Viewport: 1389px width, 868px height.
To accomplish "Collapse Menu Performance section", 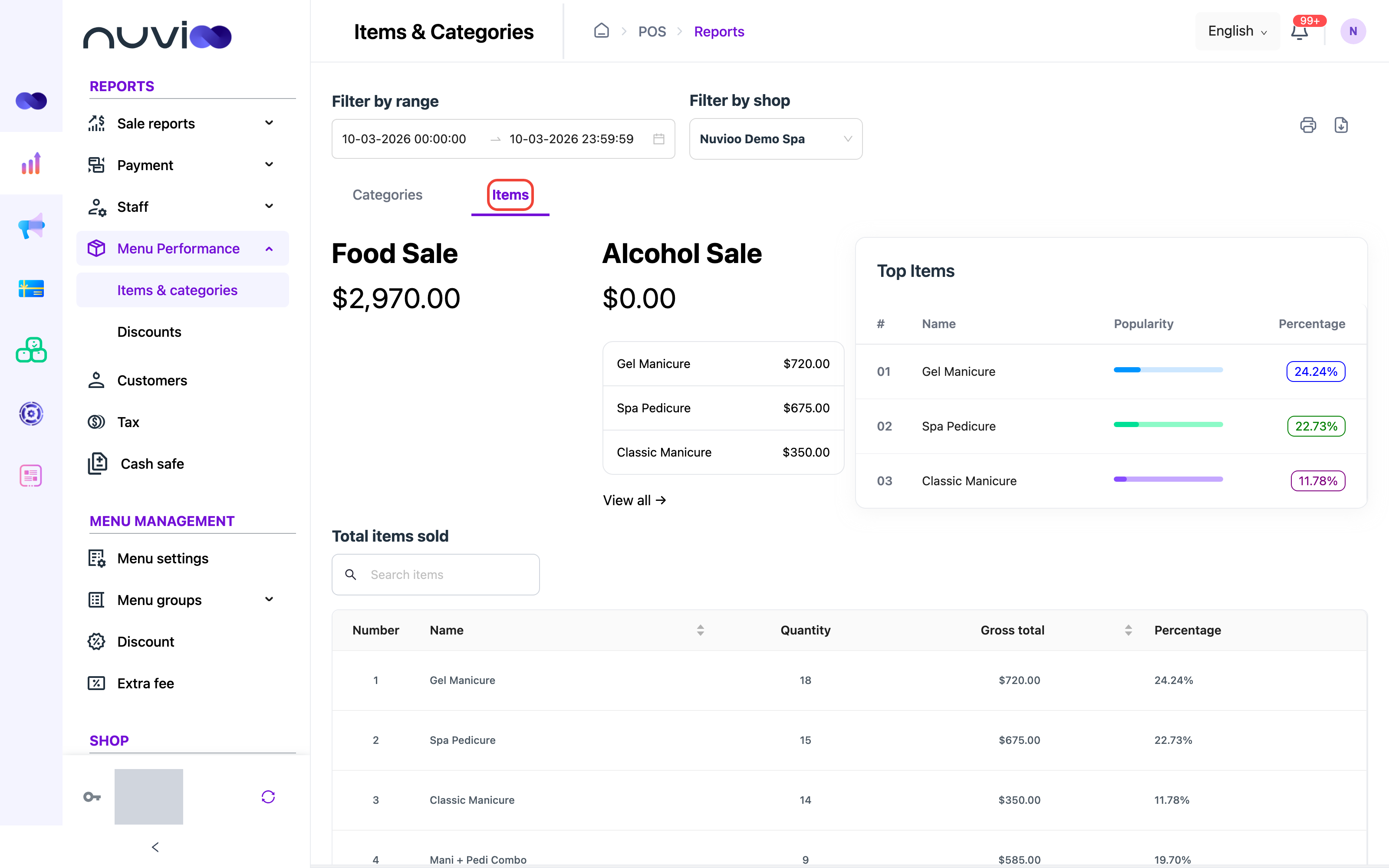I will point(182,249).
